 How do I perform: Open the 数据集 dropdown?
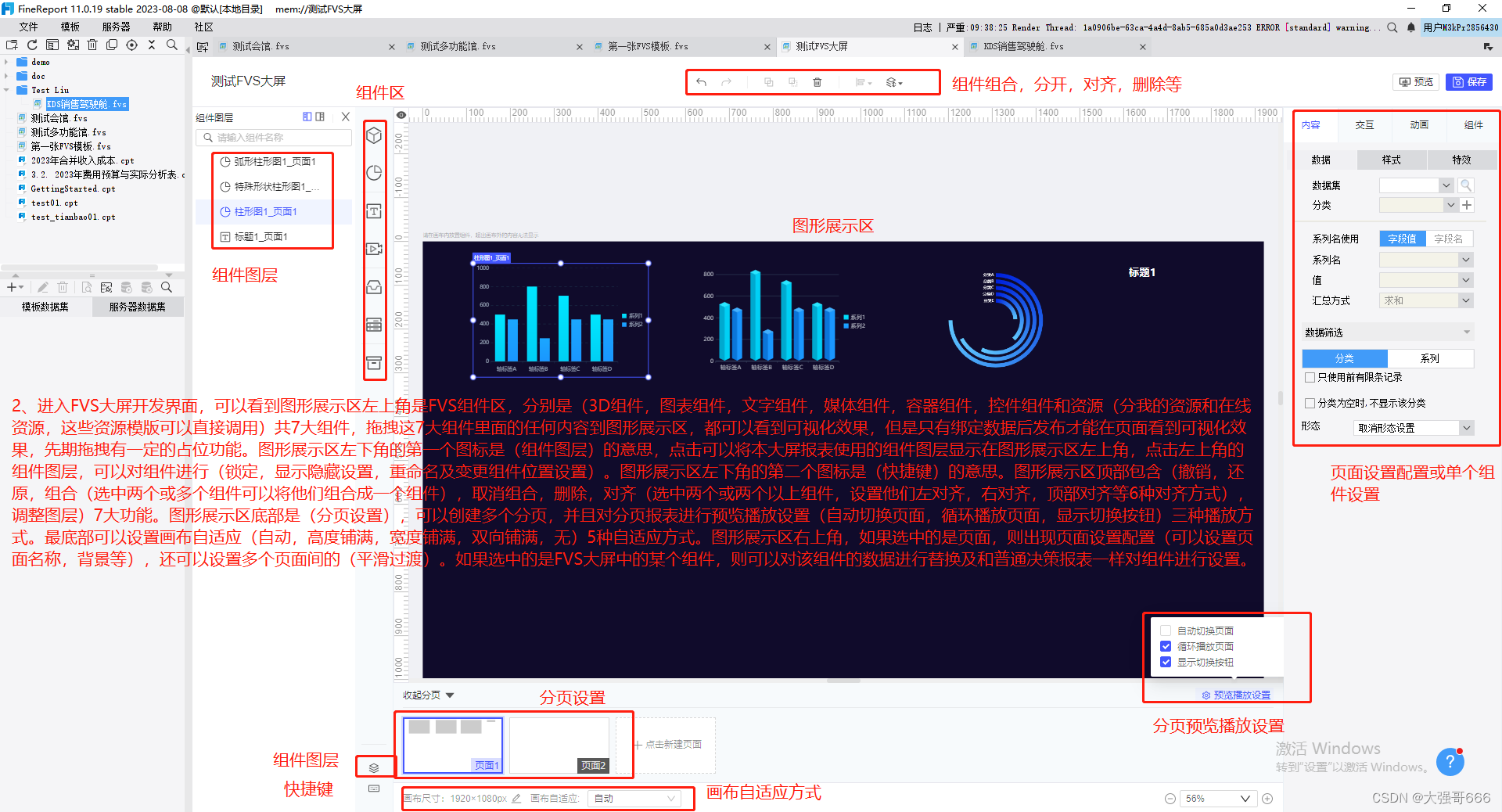point(1416,185)
